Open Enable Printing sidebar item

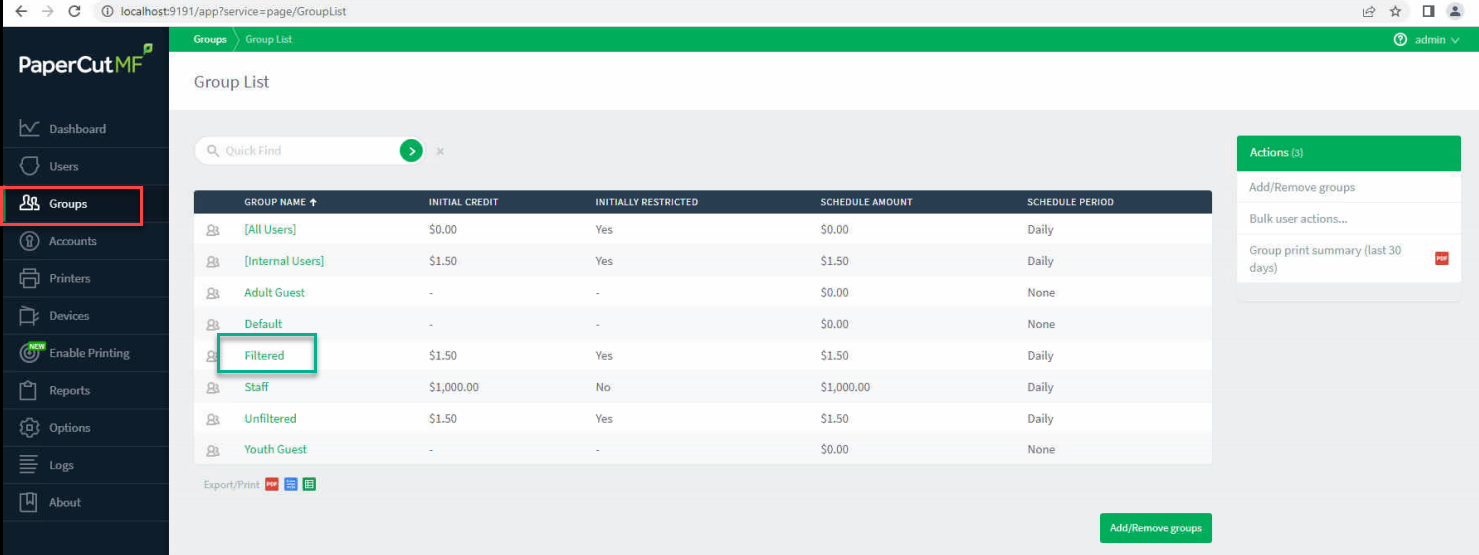pos(89,353)
